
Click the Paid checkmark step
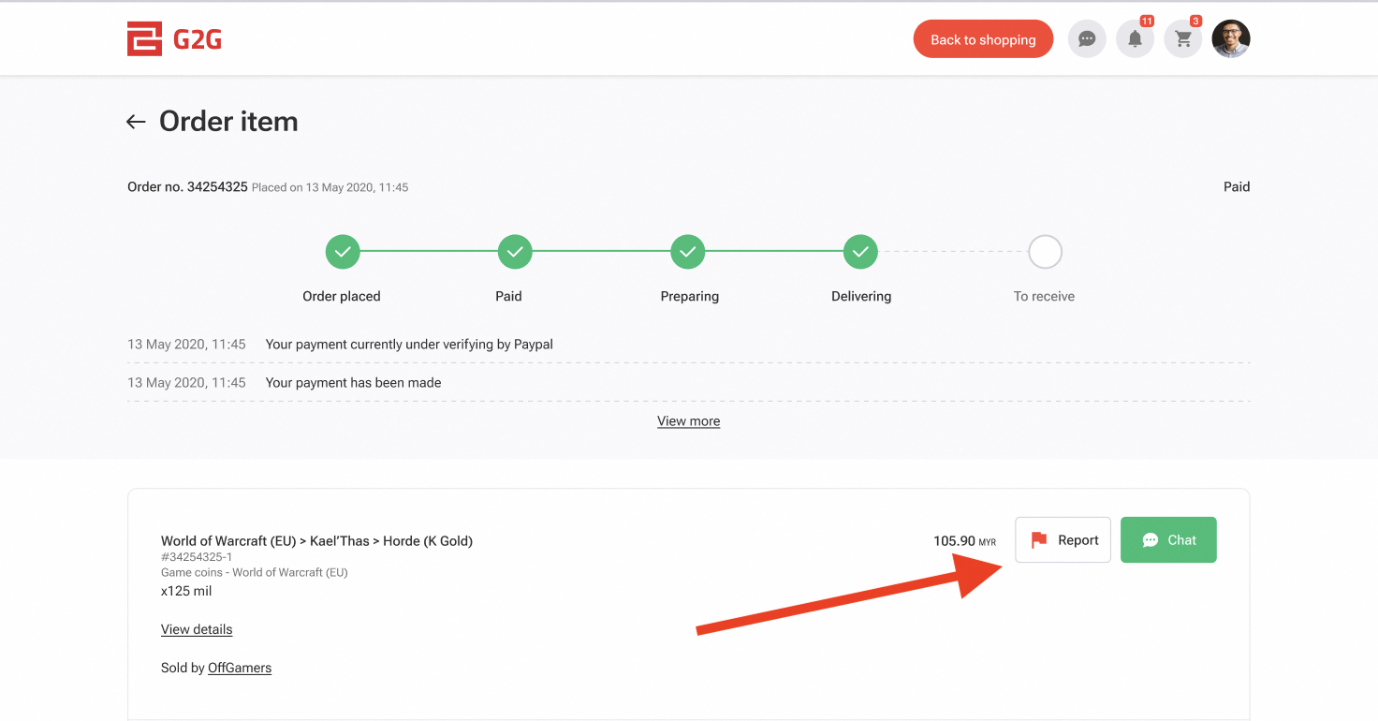tap(515, 252)
